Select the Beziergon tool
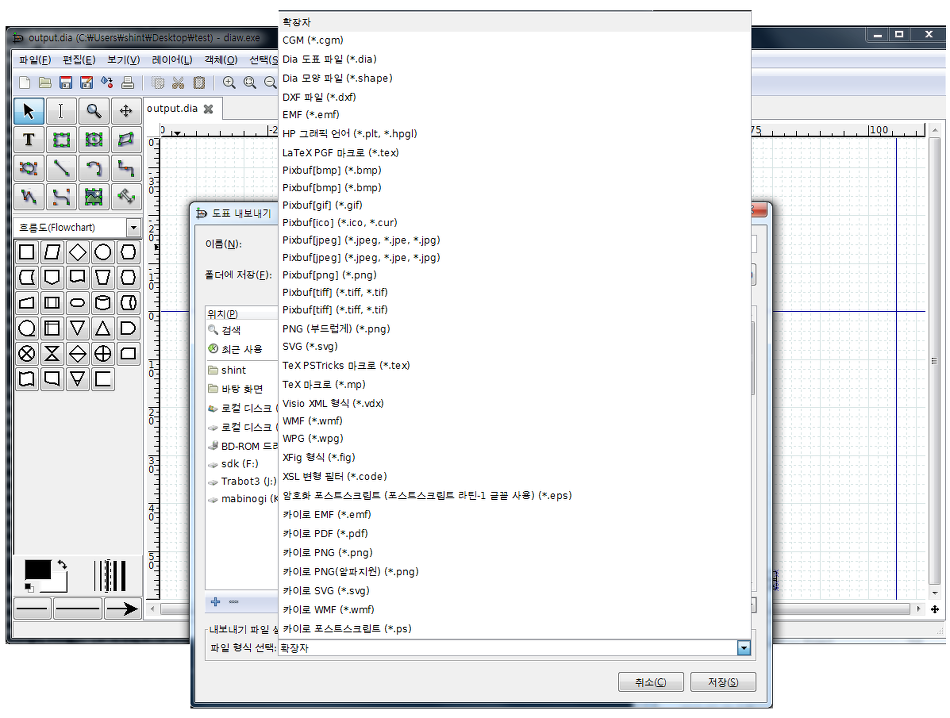 click(x=28, y=168)
